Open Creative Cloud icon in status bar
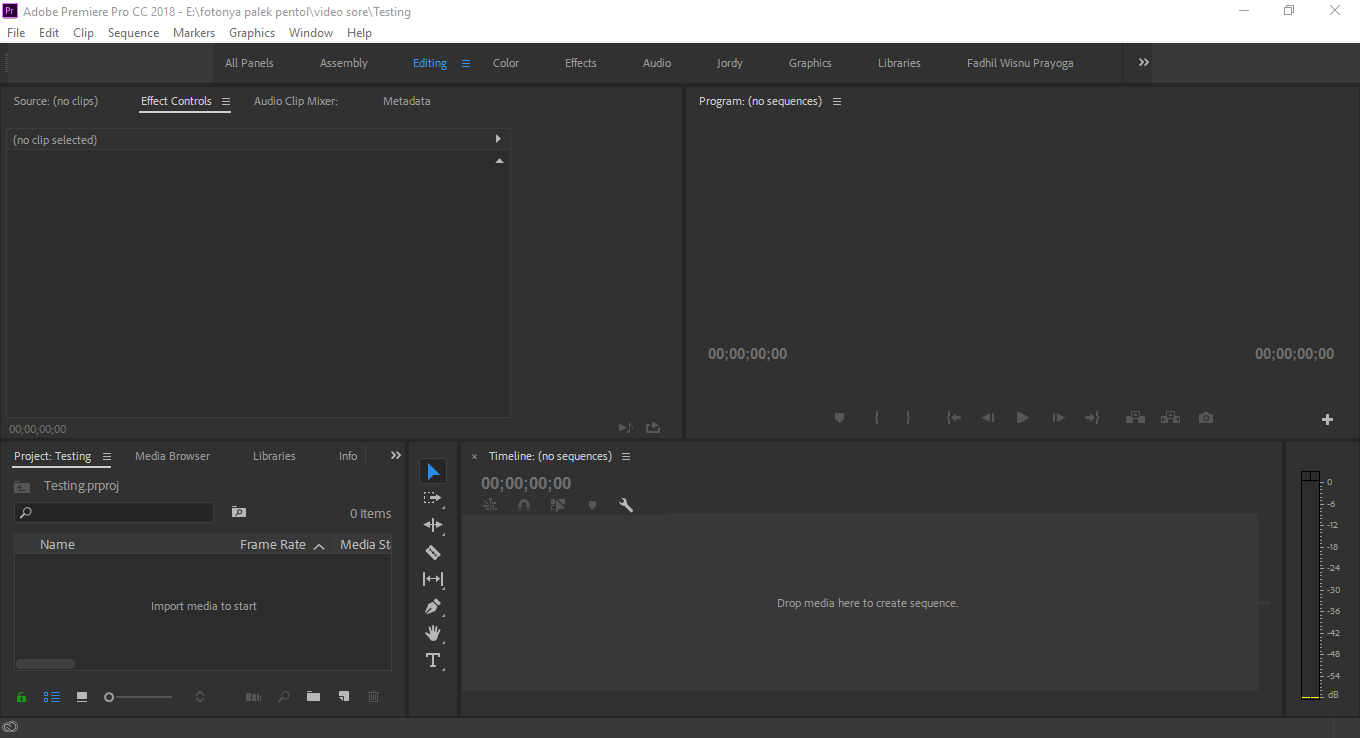 [x=10, y=728]
